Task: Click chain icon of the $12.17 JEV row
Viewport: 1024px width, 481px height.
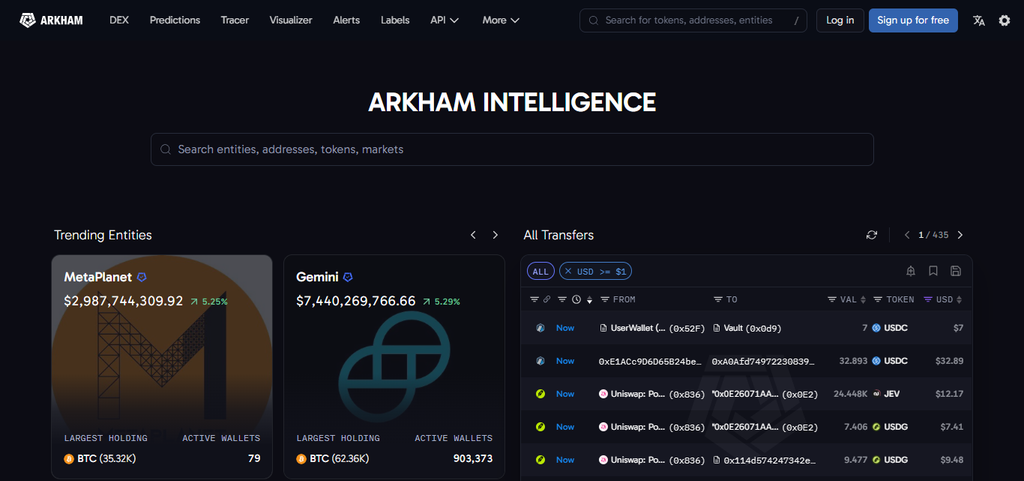Action: (x=540, y=394)
